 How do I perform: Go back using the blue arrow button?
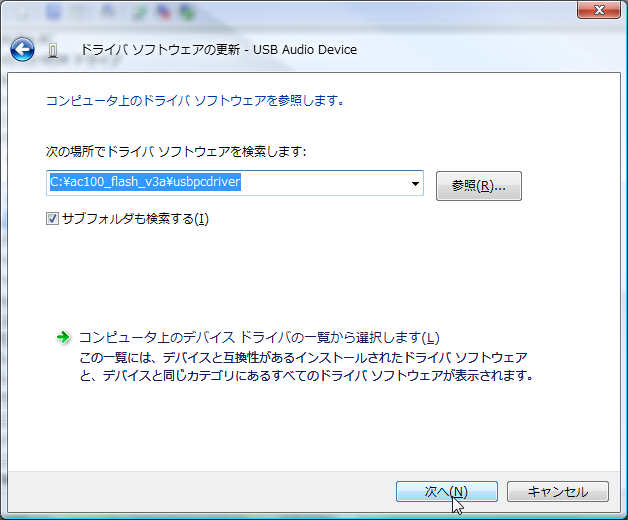(x=22, y=50)
